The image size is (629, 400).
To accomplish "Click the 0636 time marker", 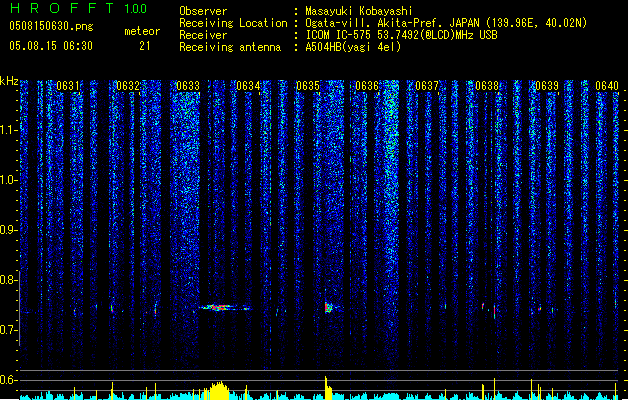I will pyautogui.click(x=367, y=86).
